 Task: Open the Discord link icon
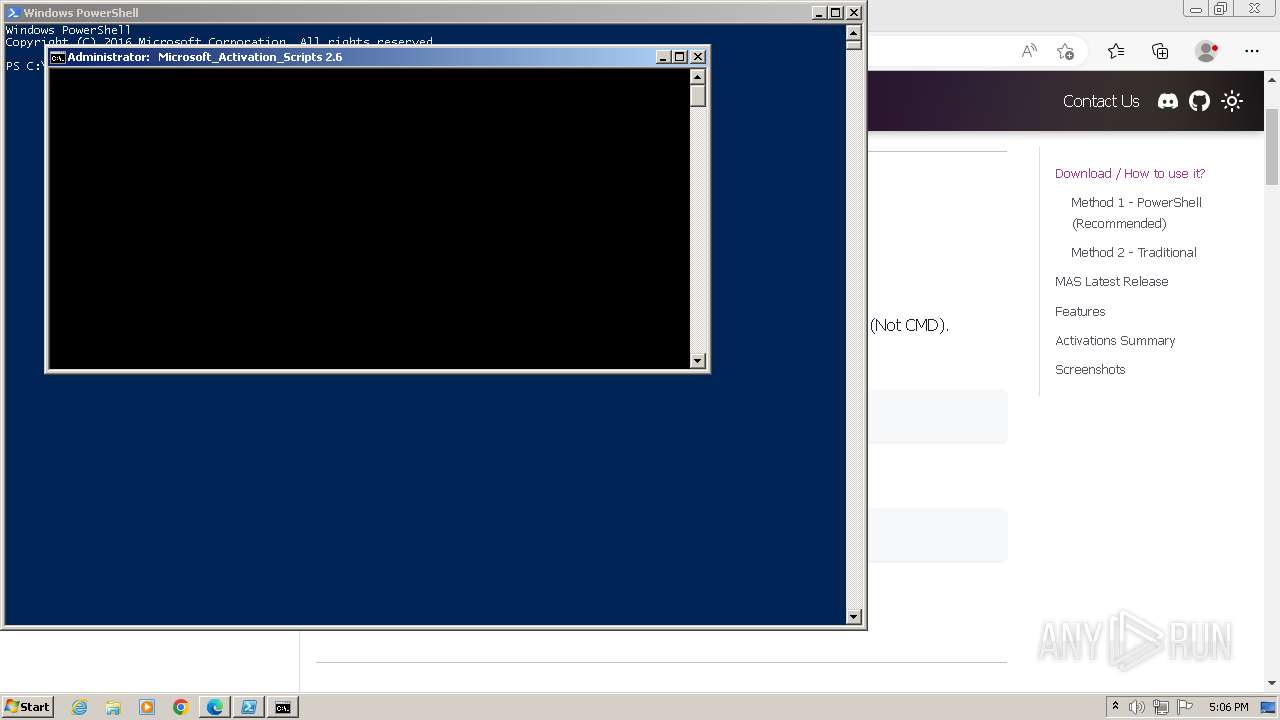coord(1167,101)
